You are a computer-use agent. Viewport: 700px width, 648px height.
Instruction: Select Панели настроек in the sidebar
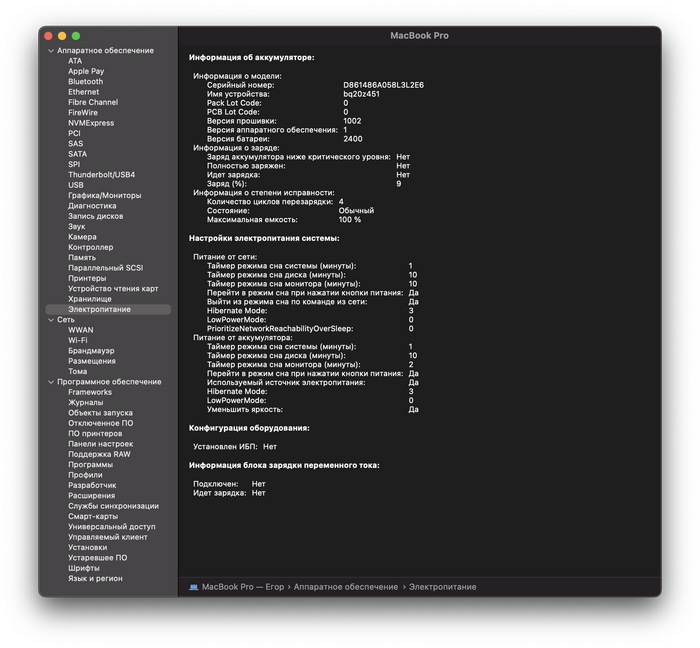(100, 444)
